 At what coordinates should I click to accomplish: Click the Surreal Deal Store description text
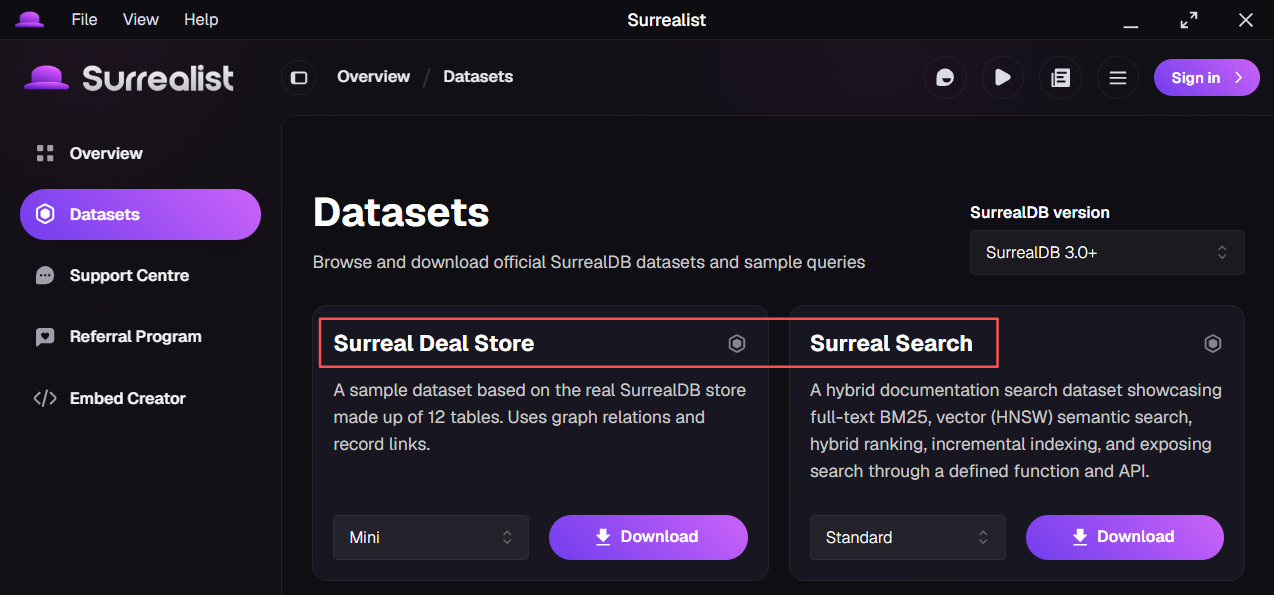[x=540, y=417]
